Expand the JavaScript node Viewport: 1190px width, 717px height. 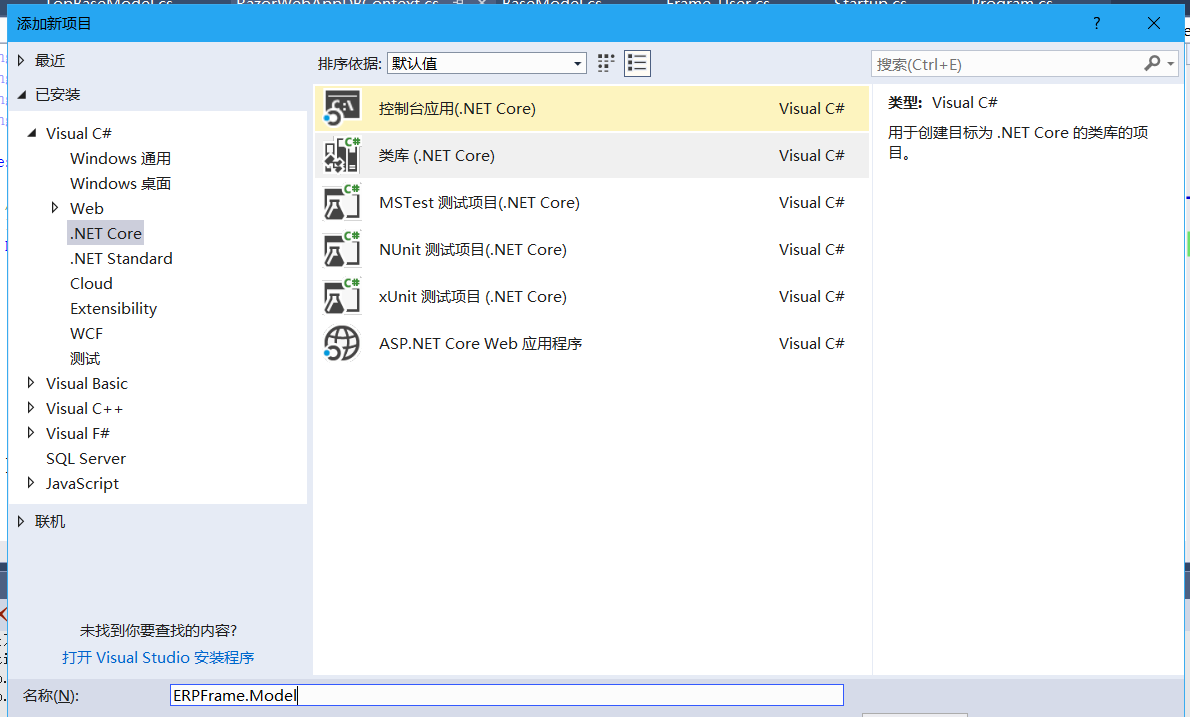point(31,483)
